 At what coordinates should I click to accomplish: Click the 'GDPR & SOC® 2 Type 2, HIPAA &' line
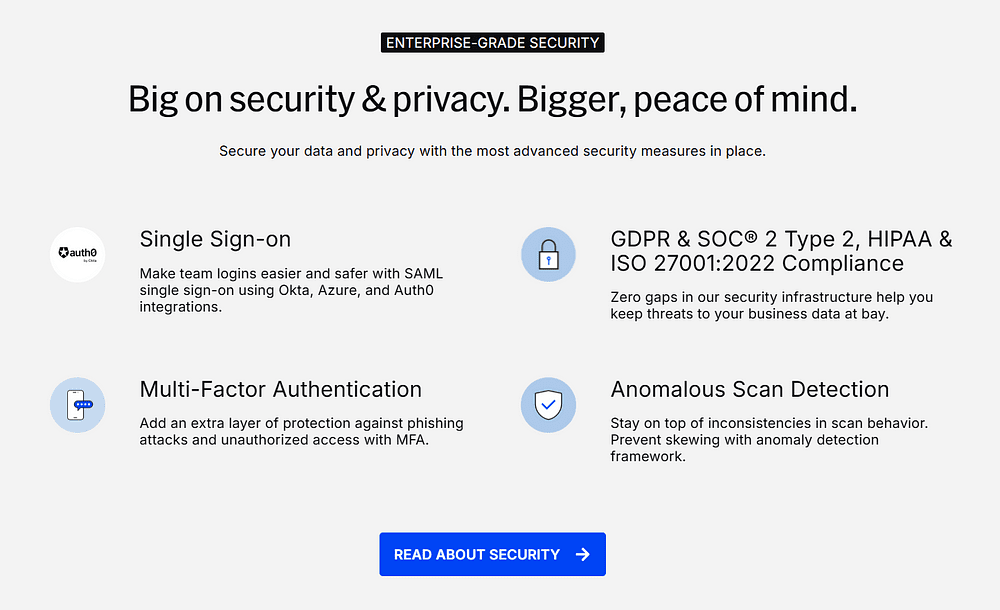[x=781, y=239]
